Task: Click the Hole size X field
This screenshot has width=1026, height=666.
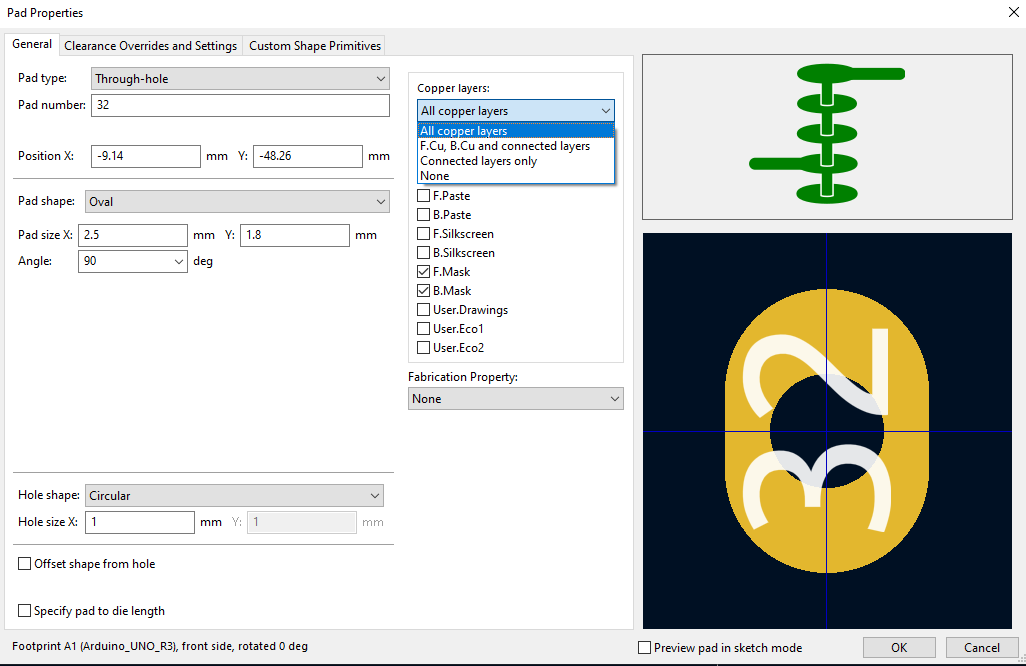Action: (x=140, y=522)
